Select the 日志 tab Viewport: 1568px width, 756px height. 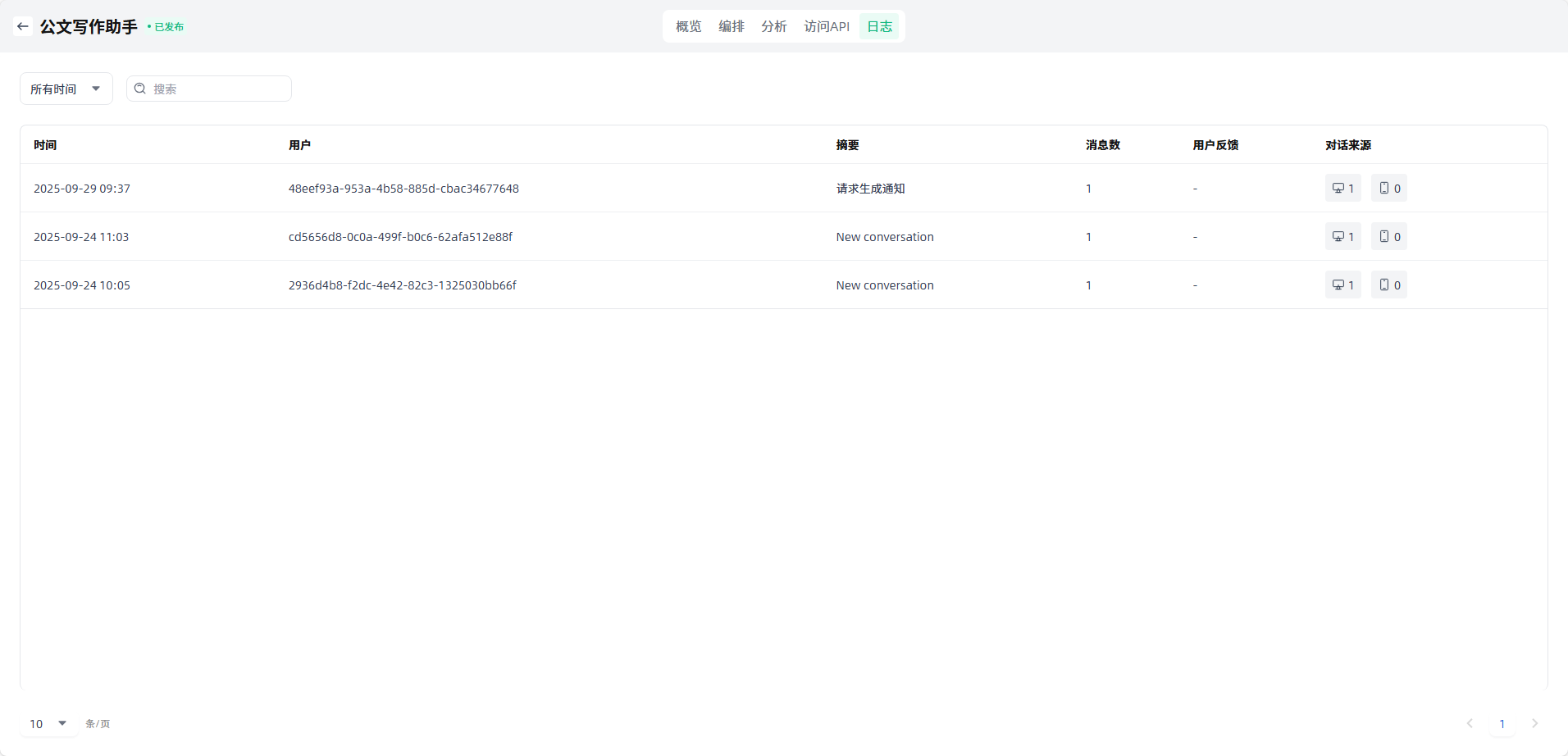[879, 26]
